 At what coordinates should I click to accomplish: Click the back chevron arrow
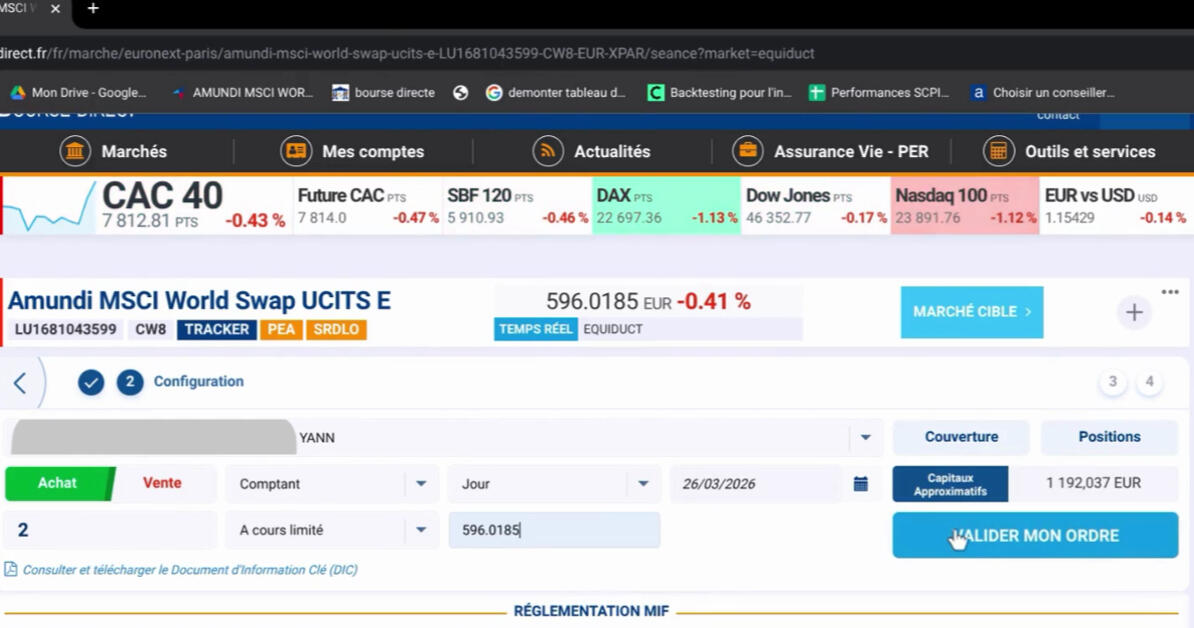click(20, 382)
